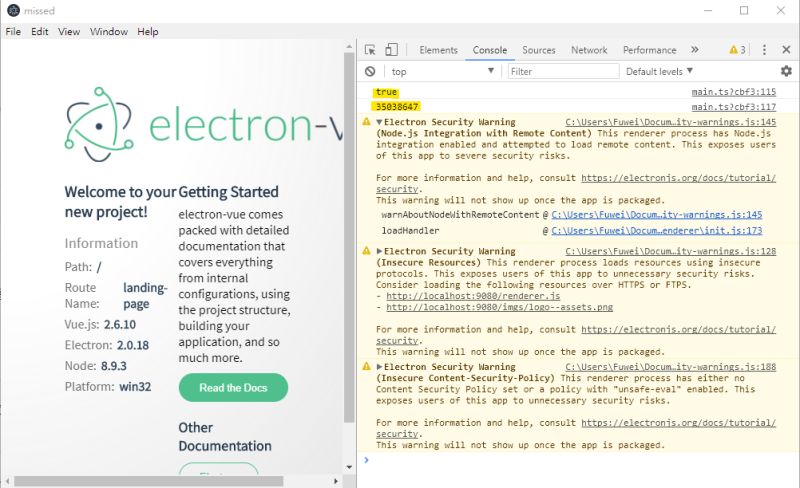Click the Read the Docs button
This screenshot has width=800, height=488.
pyautogui.click(x=233, y=387)
